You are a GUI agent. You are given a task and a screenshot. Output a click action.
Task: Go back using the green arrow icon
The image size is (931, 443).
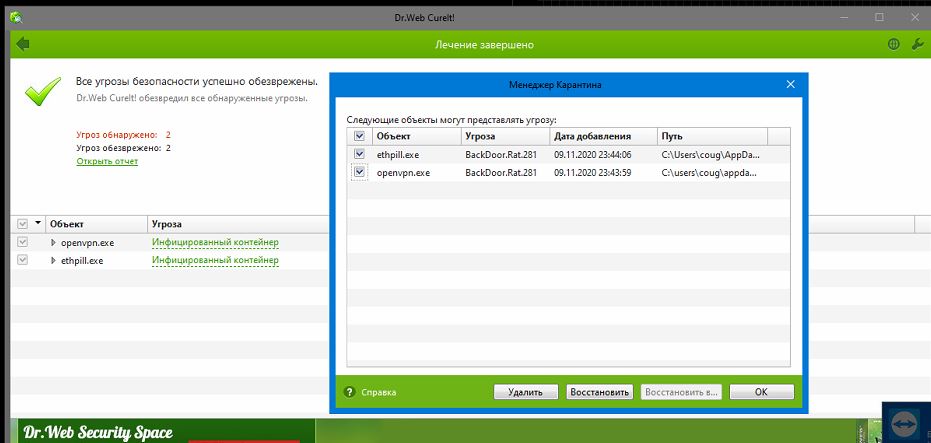pos(23,45)
